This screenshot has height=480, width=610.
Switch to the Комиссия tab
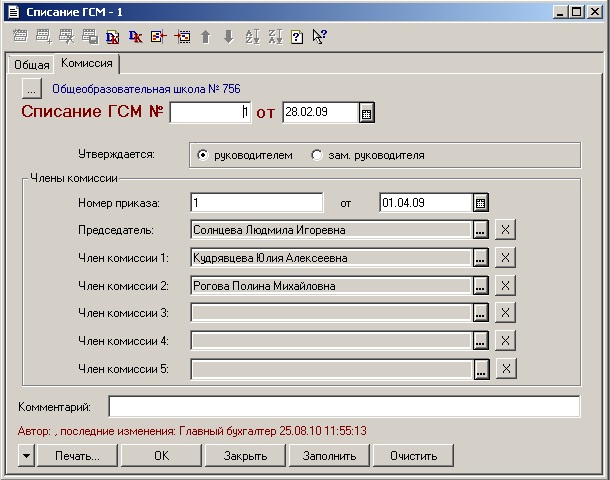87,64
